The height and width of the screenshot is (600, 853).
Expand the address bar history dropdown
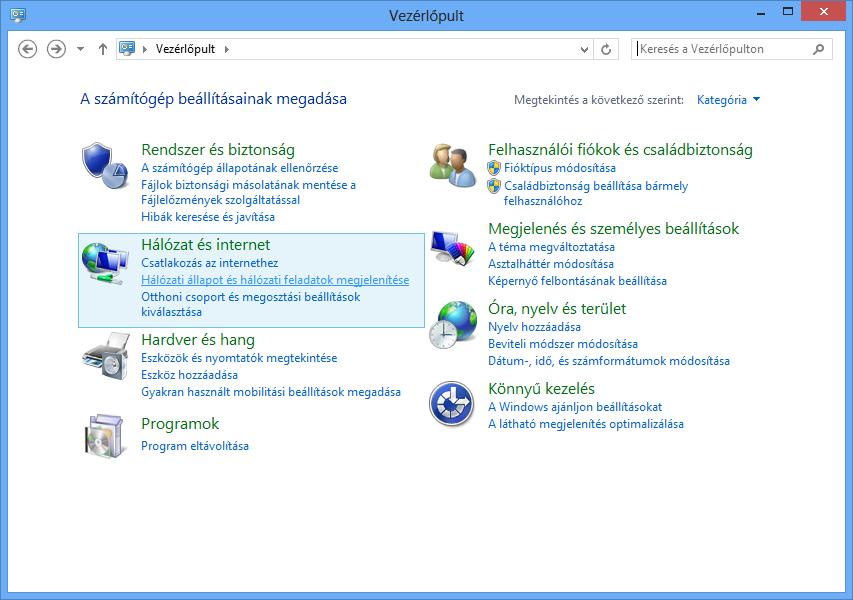tap(584, 50)
